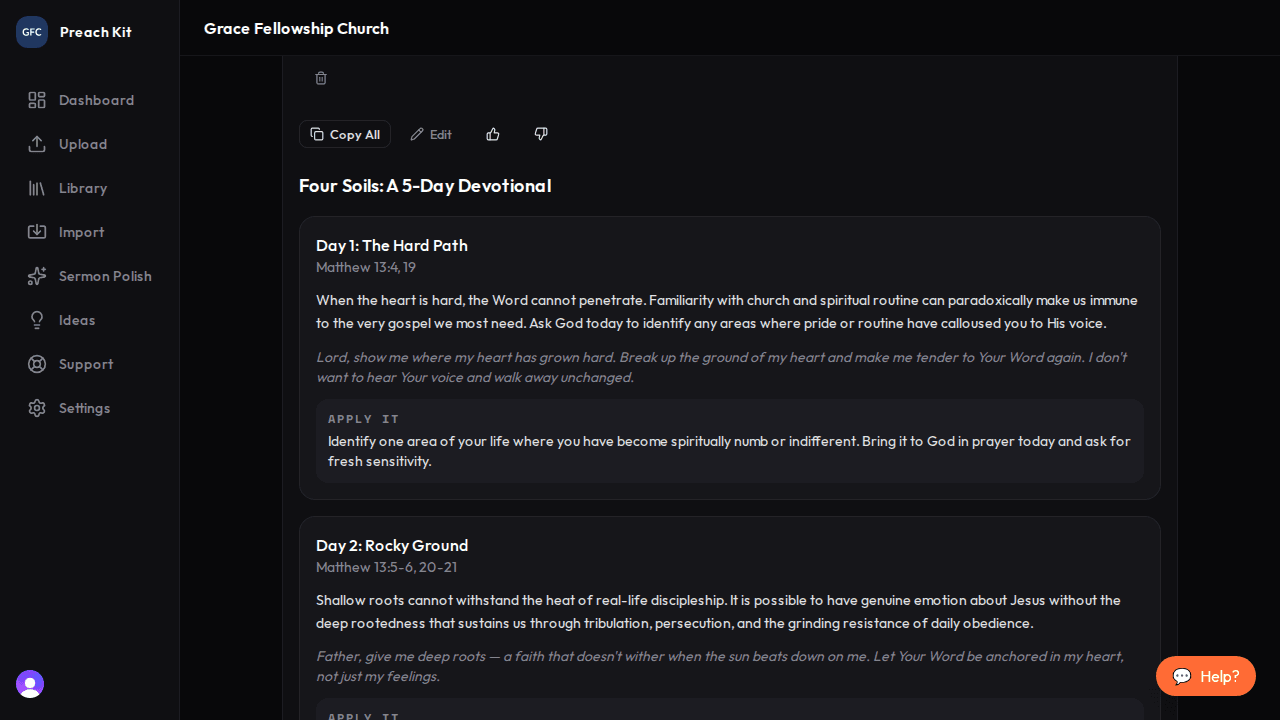
Task: Open Settings via the gear icon
Action: (37, 408)
